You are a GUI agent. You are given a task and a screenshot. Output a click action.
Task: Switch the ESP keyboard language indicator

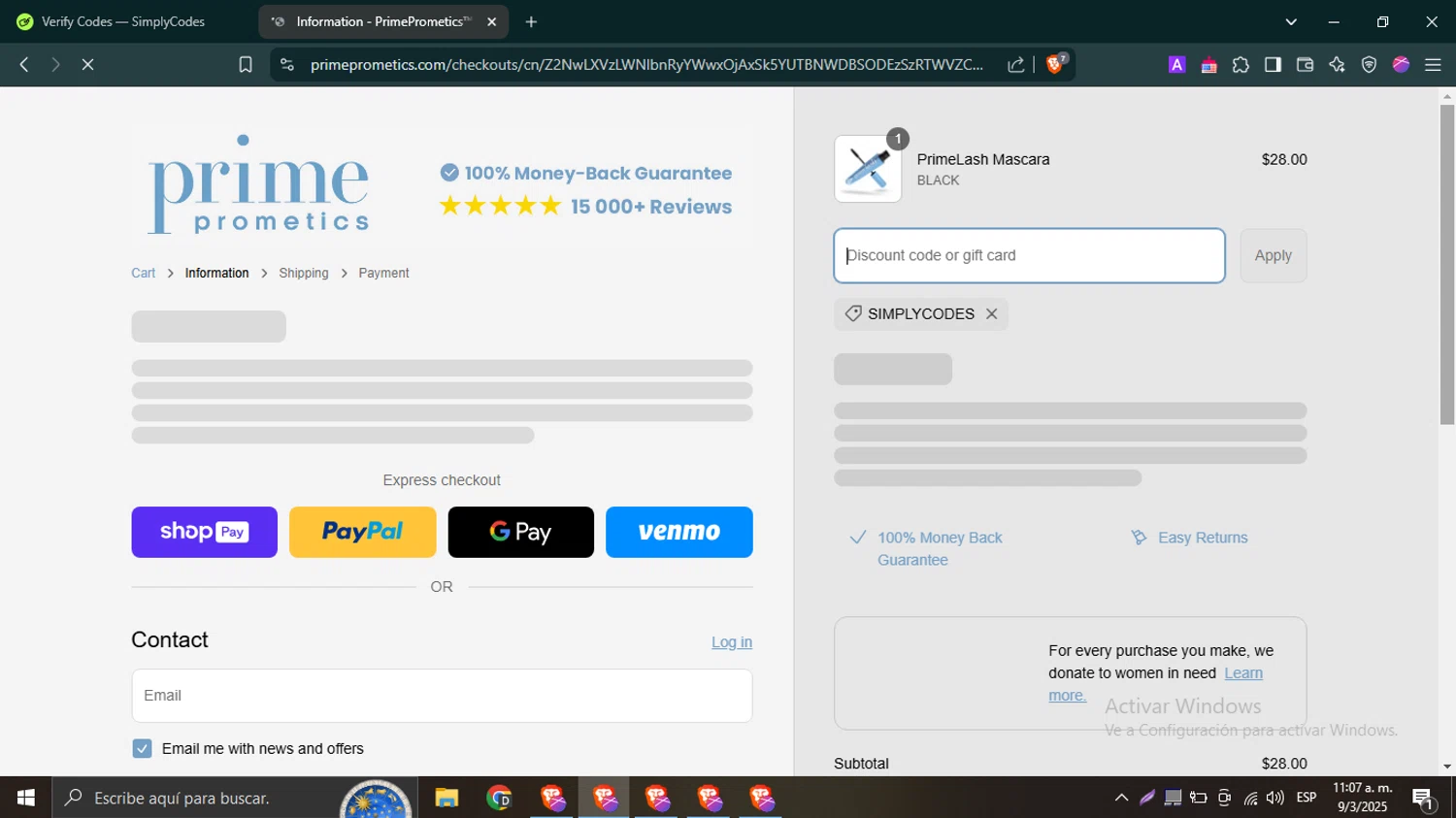pos(1307,798)
